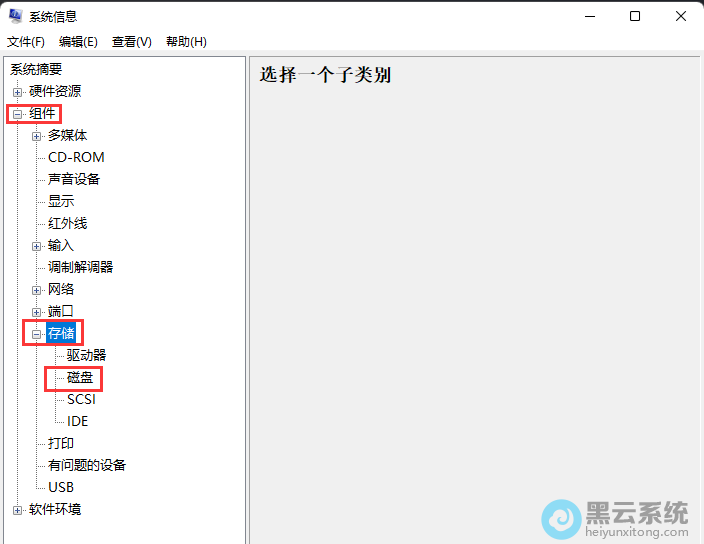Select the 驱动器 tree item
This screenshot has width=704, height=544.
86,355
